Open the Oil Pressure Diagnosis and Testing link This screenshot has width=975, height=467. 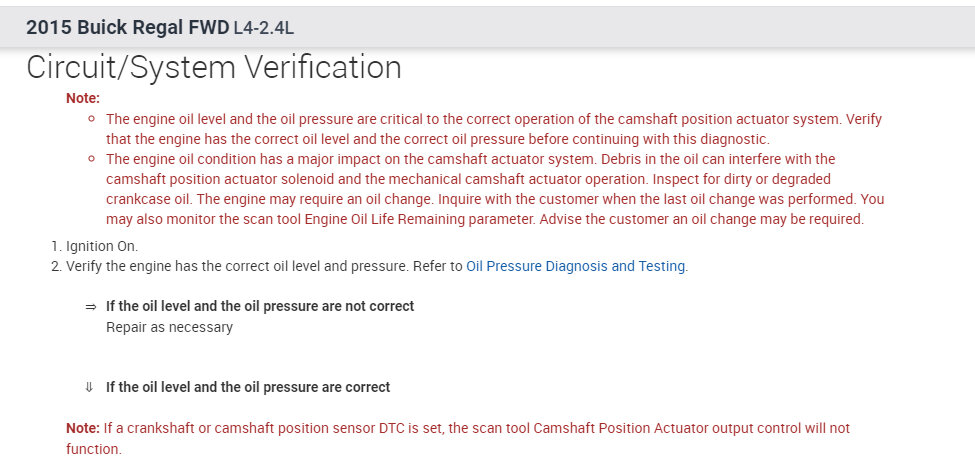[x=575, y=267]
